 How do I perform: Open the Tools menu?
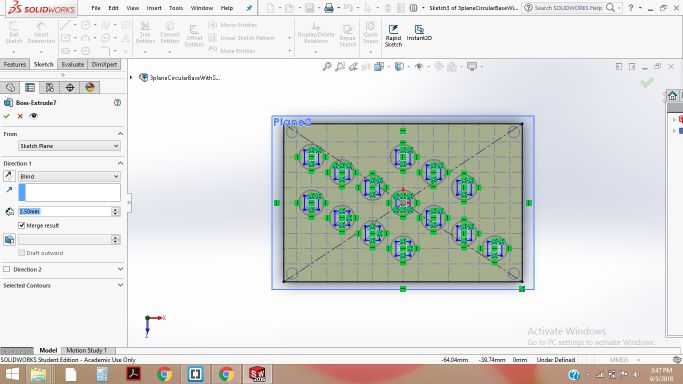click(176, 8)
